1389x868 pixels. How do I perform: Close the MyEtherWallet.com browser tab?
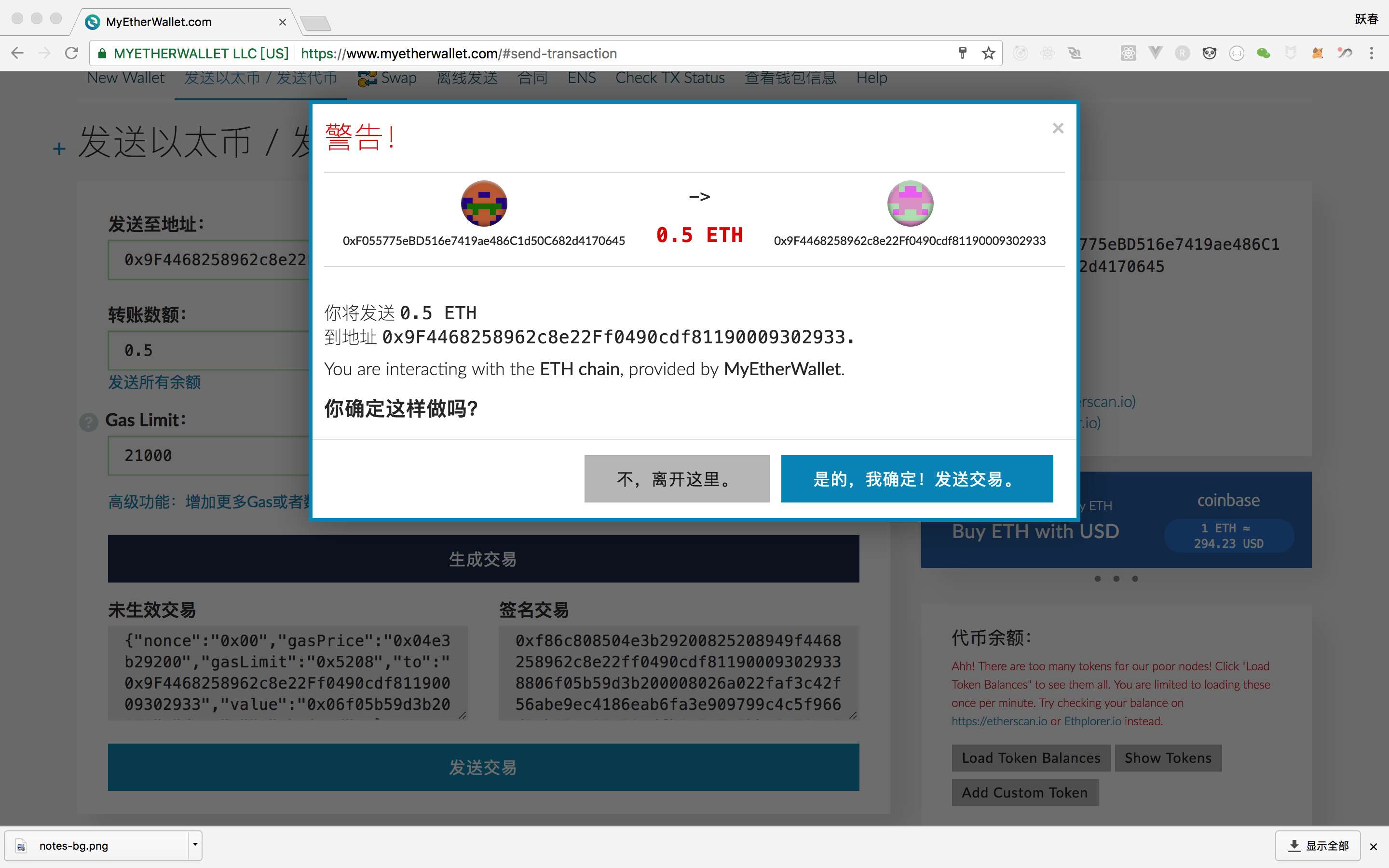[283, 22]
